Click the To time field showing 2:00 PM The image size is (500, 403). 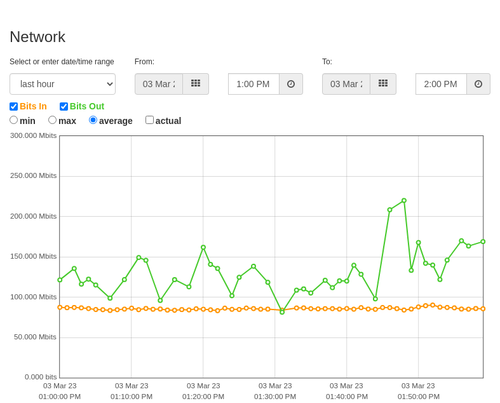coord(441,84)
